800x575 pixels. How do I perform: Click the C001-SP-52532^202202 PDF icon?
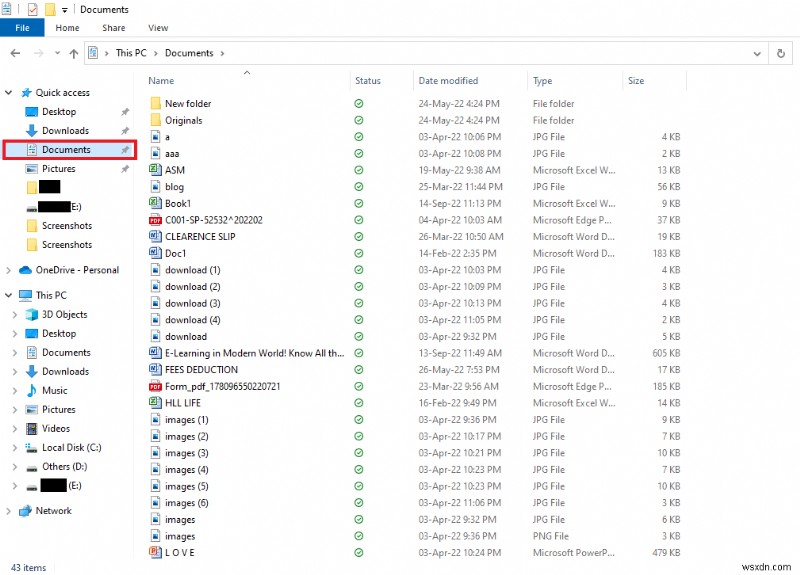tap(155, 220)
